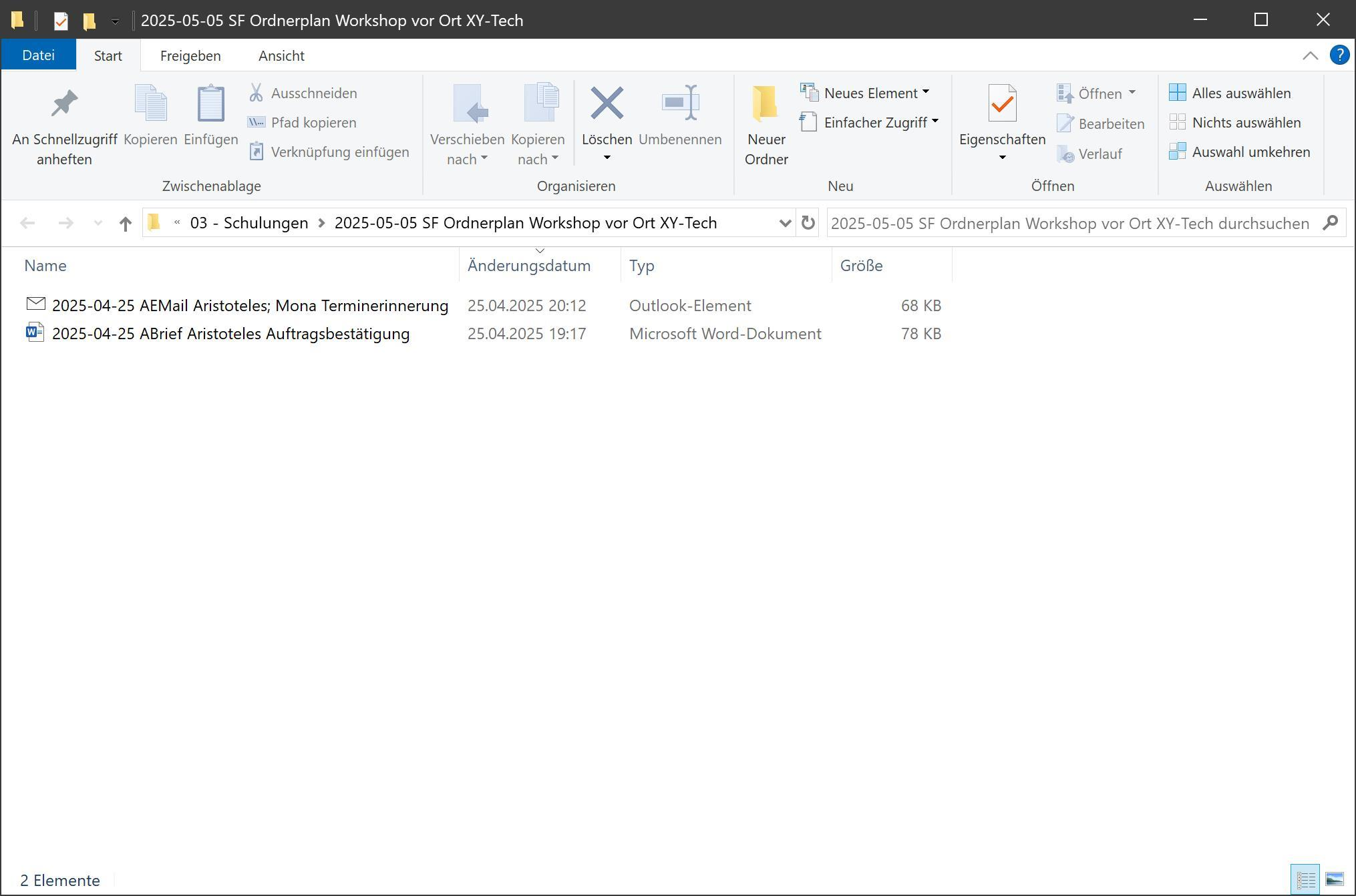Click Umbenennen icon
1356x896 pixels.
680,103
